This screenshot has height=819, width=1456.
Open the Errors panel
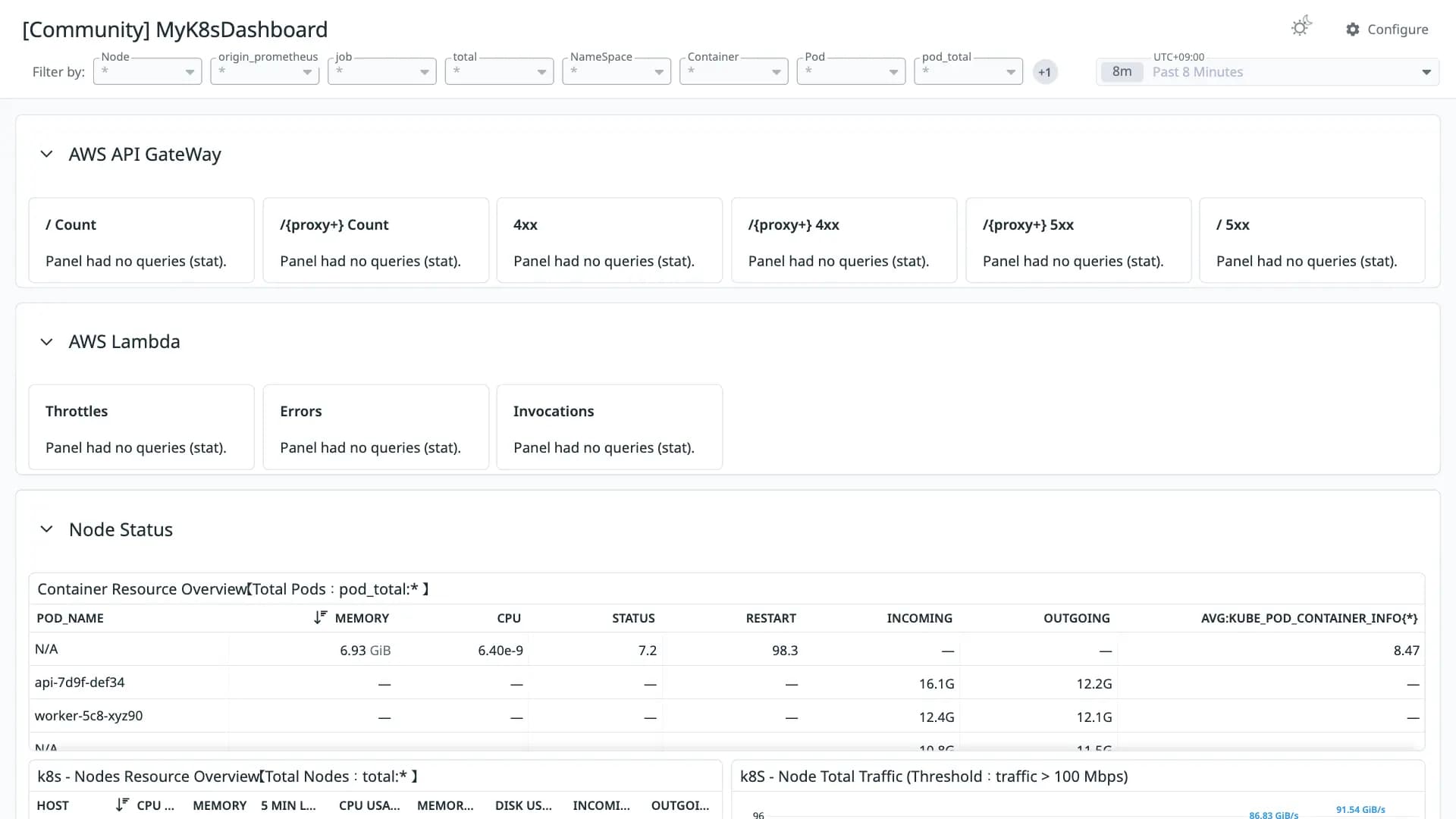375,427
